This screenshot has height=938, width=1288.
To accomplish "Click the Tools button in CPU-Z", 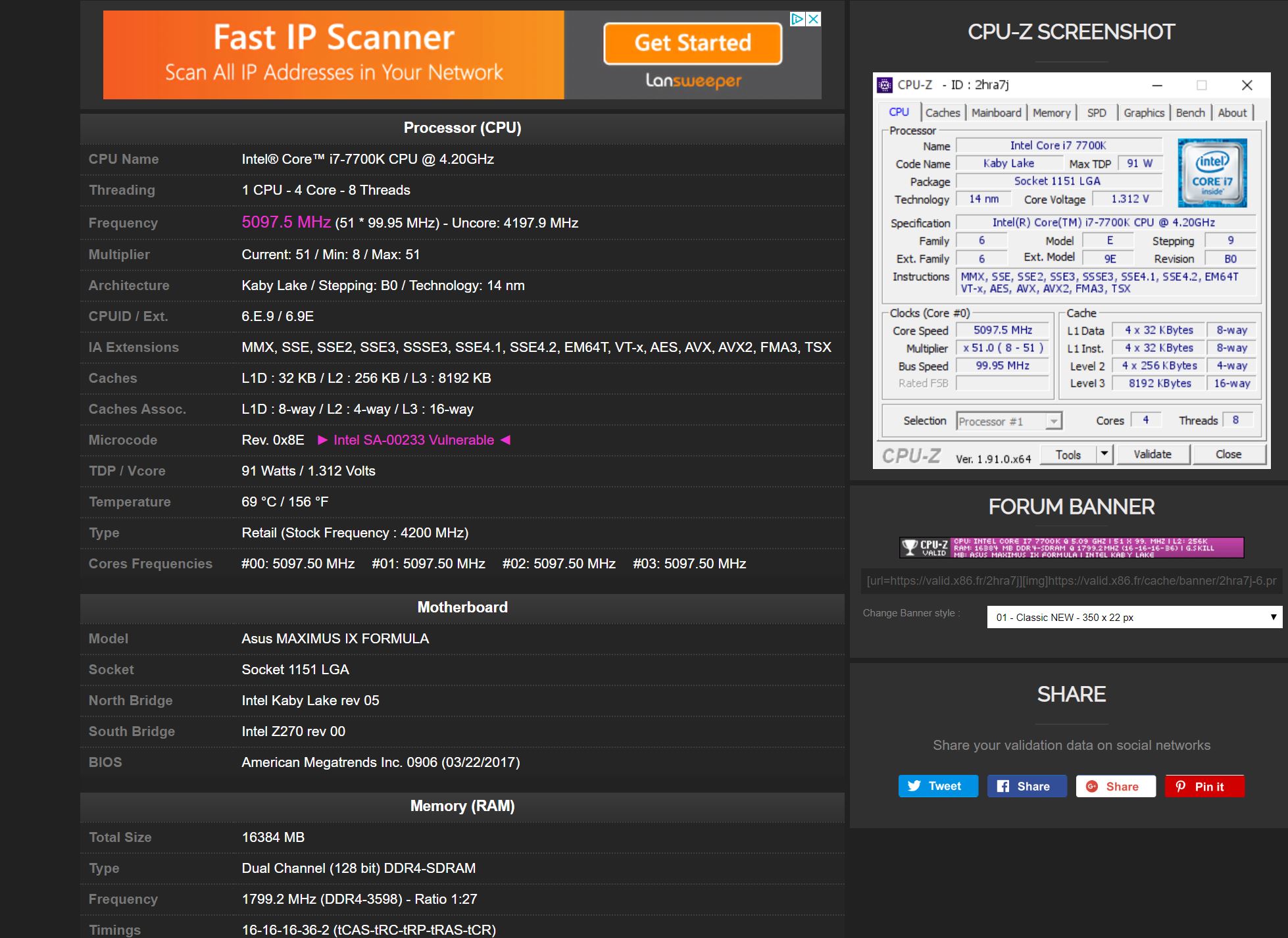I will click(x=1068, y=455).
